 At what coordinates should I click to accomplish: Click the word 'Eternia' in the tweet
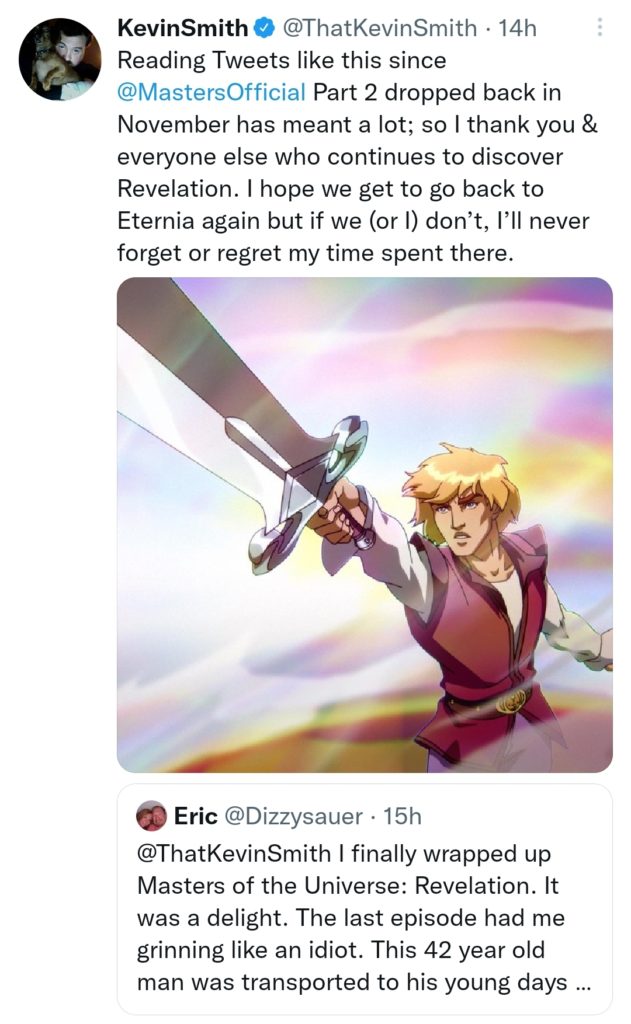pyautogui.click(x=160, y=222)
